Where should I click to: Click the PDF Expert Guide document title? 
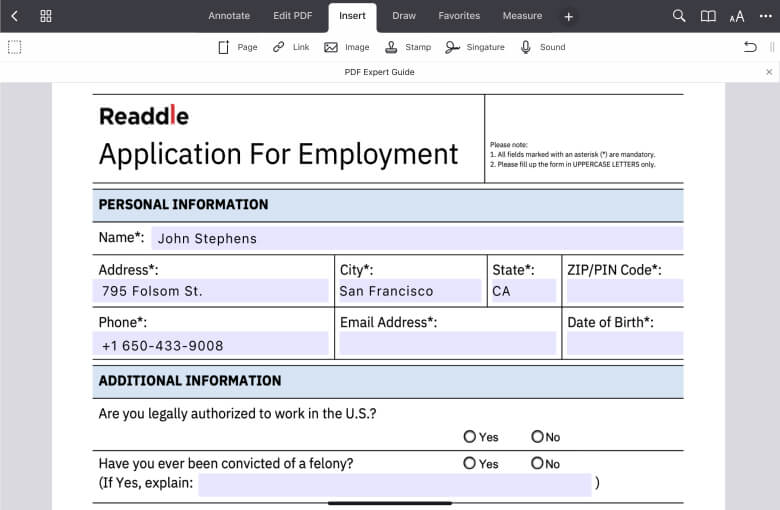380,72
